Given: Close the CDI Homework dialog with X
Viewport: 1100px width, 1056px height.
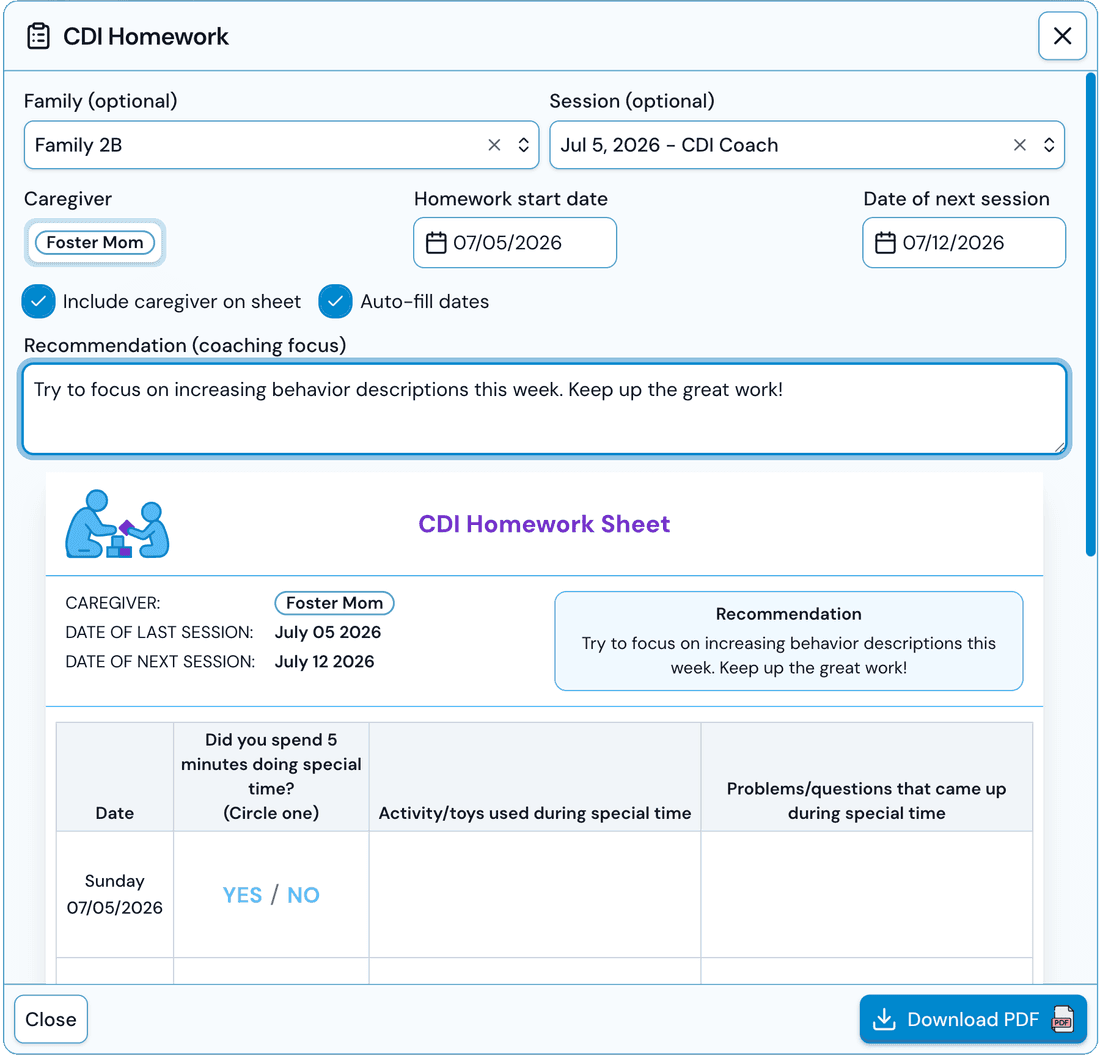Looking at the screenshot, I should click(1061, 36).
